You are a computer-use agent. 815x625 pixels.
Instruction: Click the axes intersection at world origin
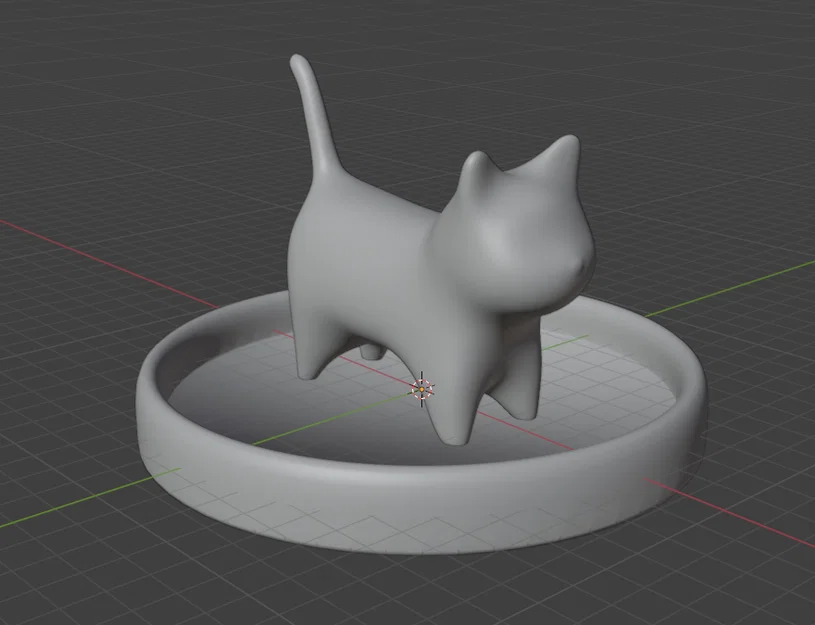tap(422, 391)
